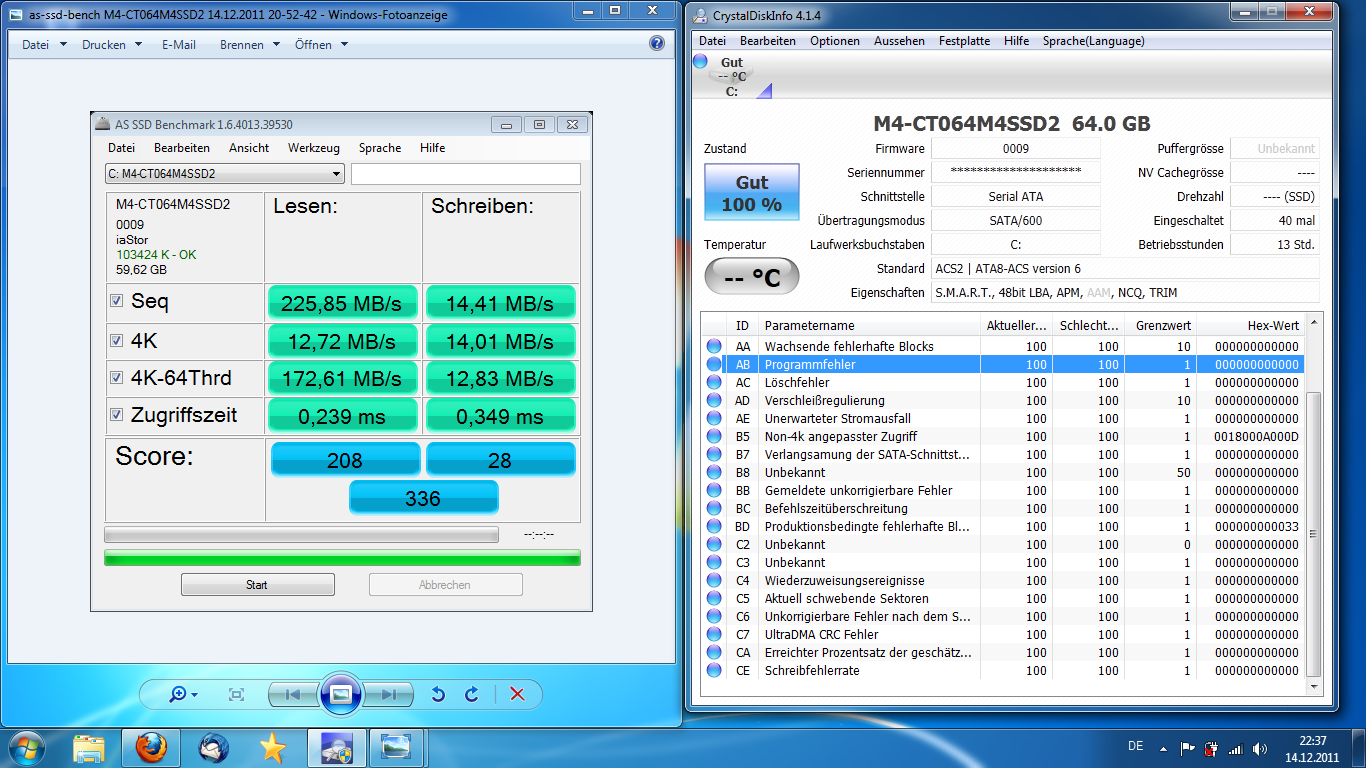Image resolution: width=1366 pixels, height=768 pixels.
Task: Open Optionen menu in CrystalDiskInfo
Action: point(835,41)
